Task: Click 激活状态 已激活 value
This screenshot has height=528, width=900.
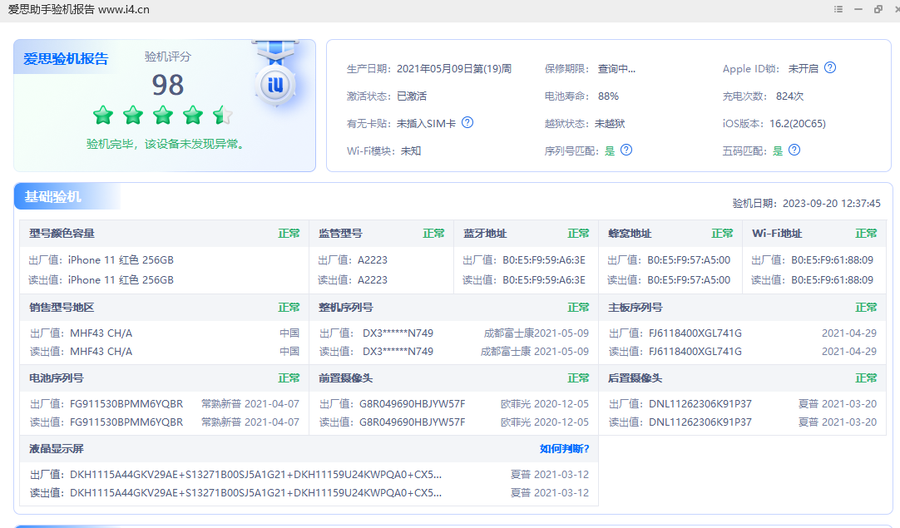Action: (x=412, y=96)
